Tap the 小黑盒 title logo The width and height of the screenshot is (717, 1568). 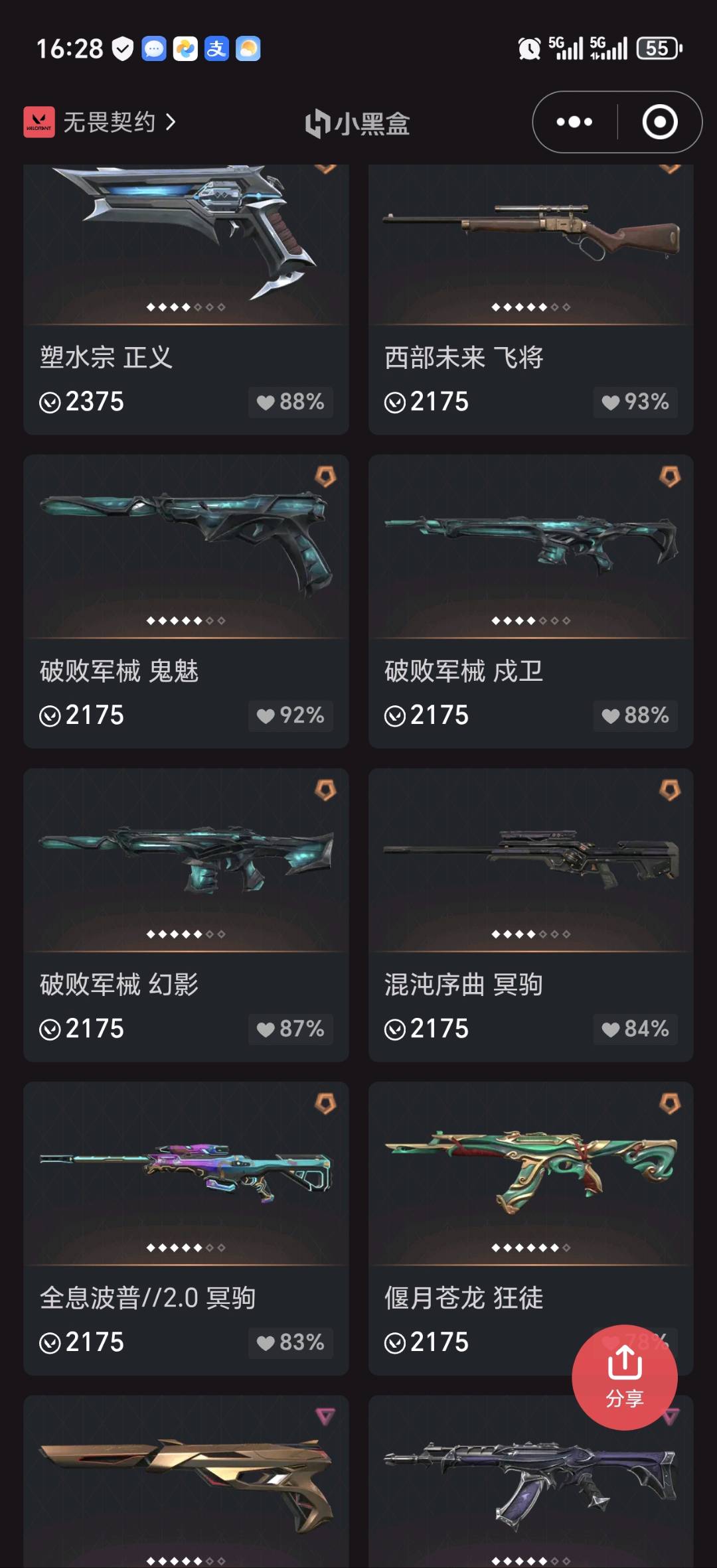click(x=358, y=123)
